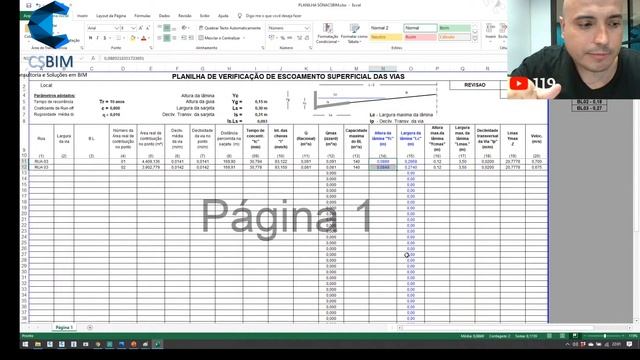This screenshot has height=360, width=640.
Task: Open the Mesclar e Centralizar dropdown arrow
Action: tap(244, 38)
